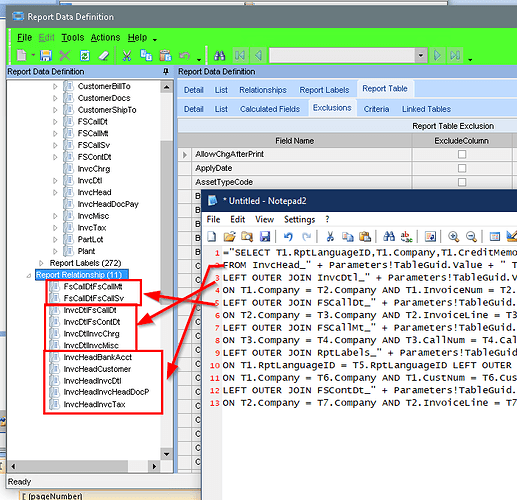Check ExcludeColumn for ApplyDate
517x500 pixels.
462,168
